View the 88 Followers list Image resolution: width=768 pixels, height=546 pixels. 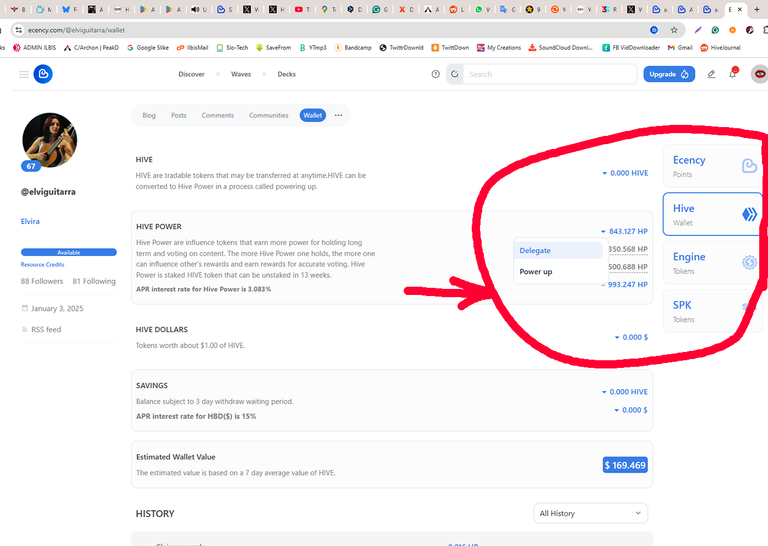point(42,281)
